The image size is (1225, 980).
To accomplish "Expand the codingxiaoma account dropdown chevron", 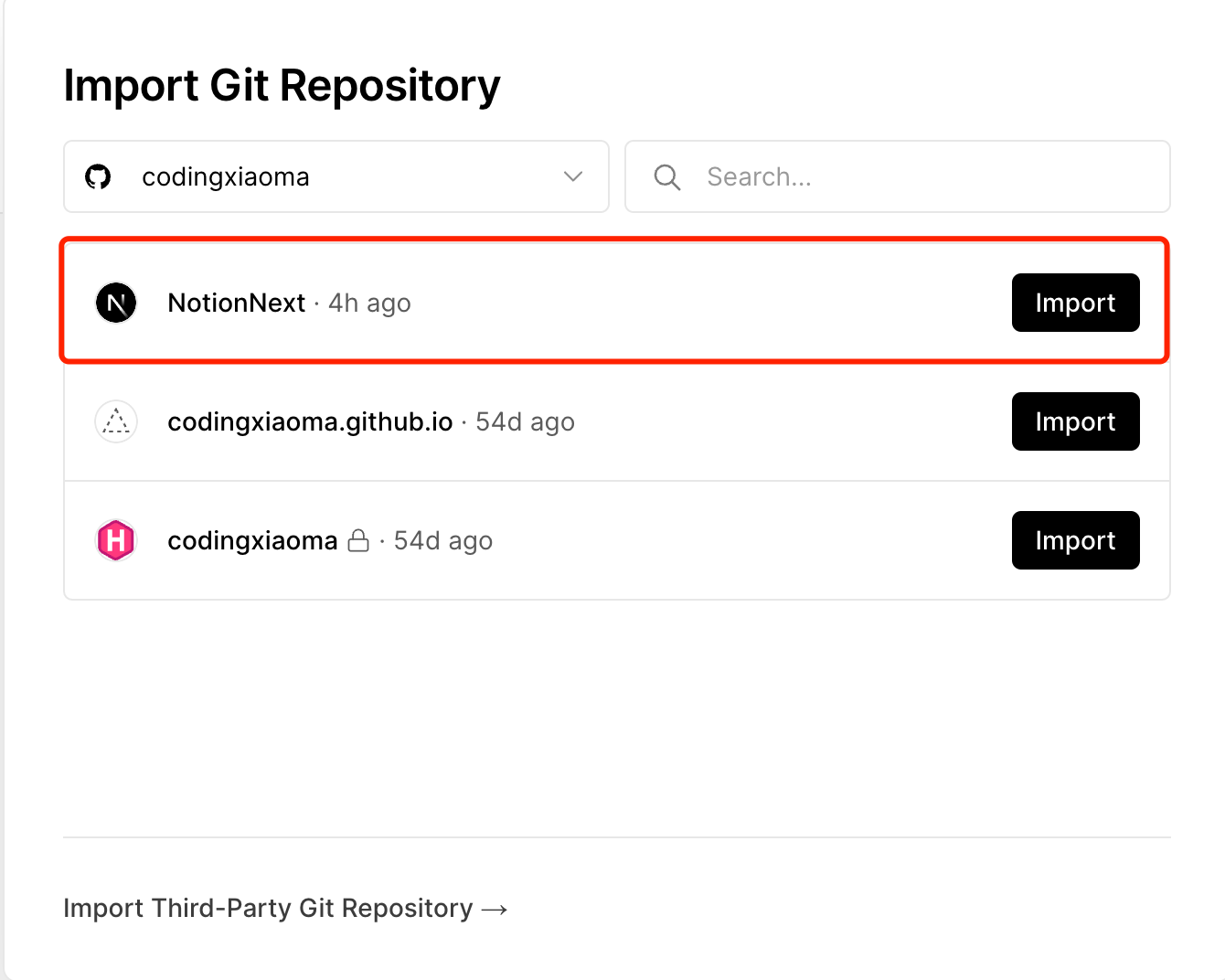I will pyautogui.click(x=573, y=176).
